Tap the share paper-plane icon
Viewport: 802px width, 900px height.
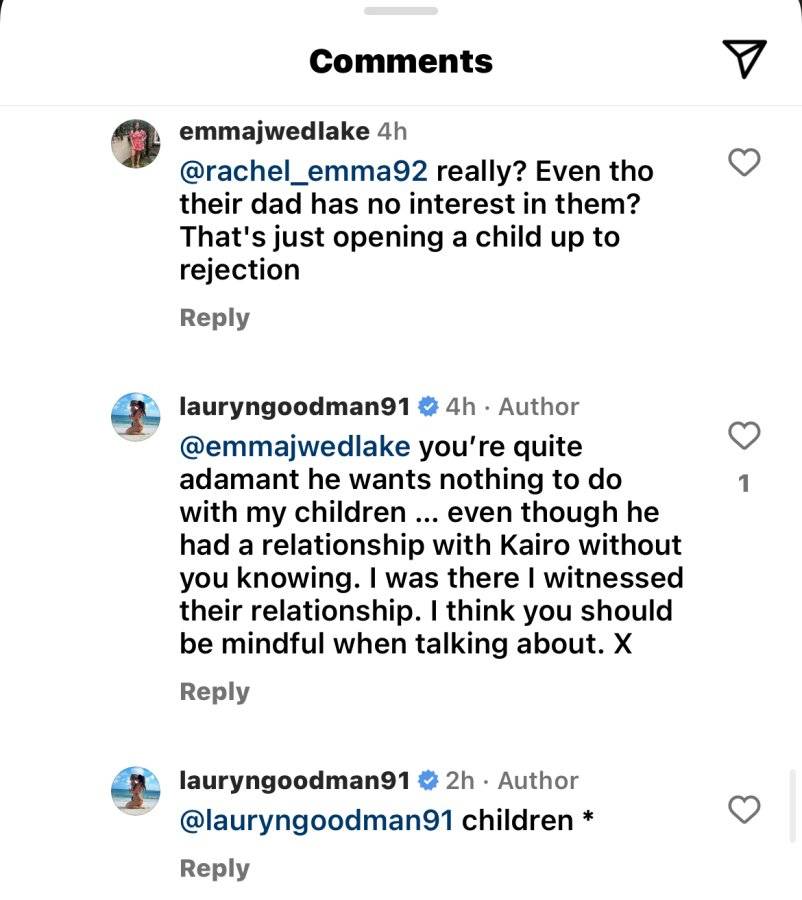[x=744, y=59]
